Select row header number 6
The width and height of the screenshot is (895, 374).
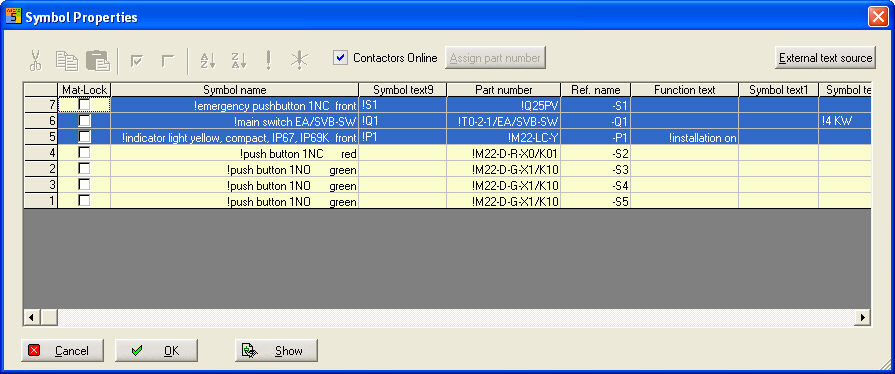[x=41, y=120]
